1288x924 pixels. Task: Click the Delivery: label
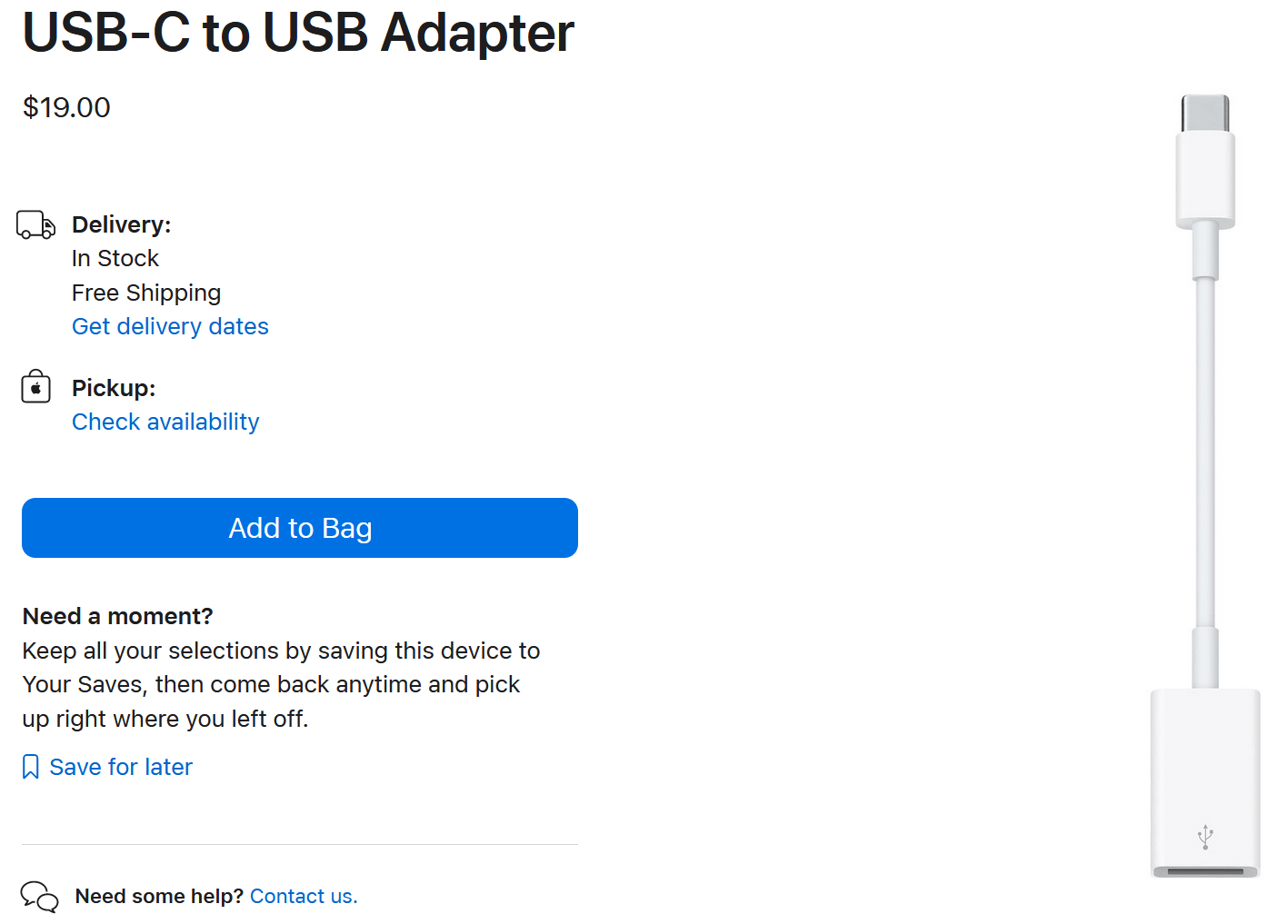(x=121, y=224)
